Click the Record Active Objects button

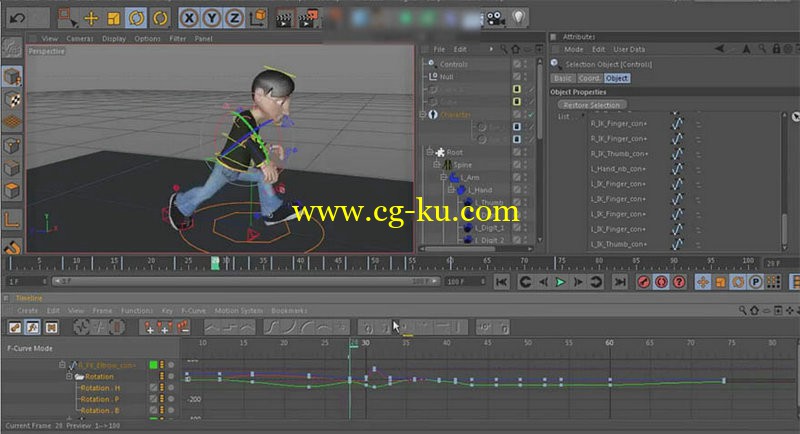[x=644, y=282]
